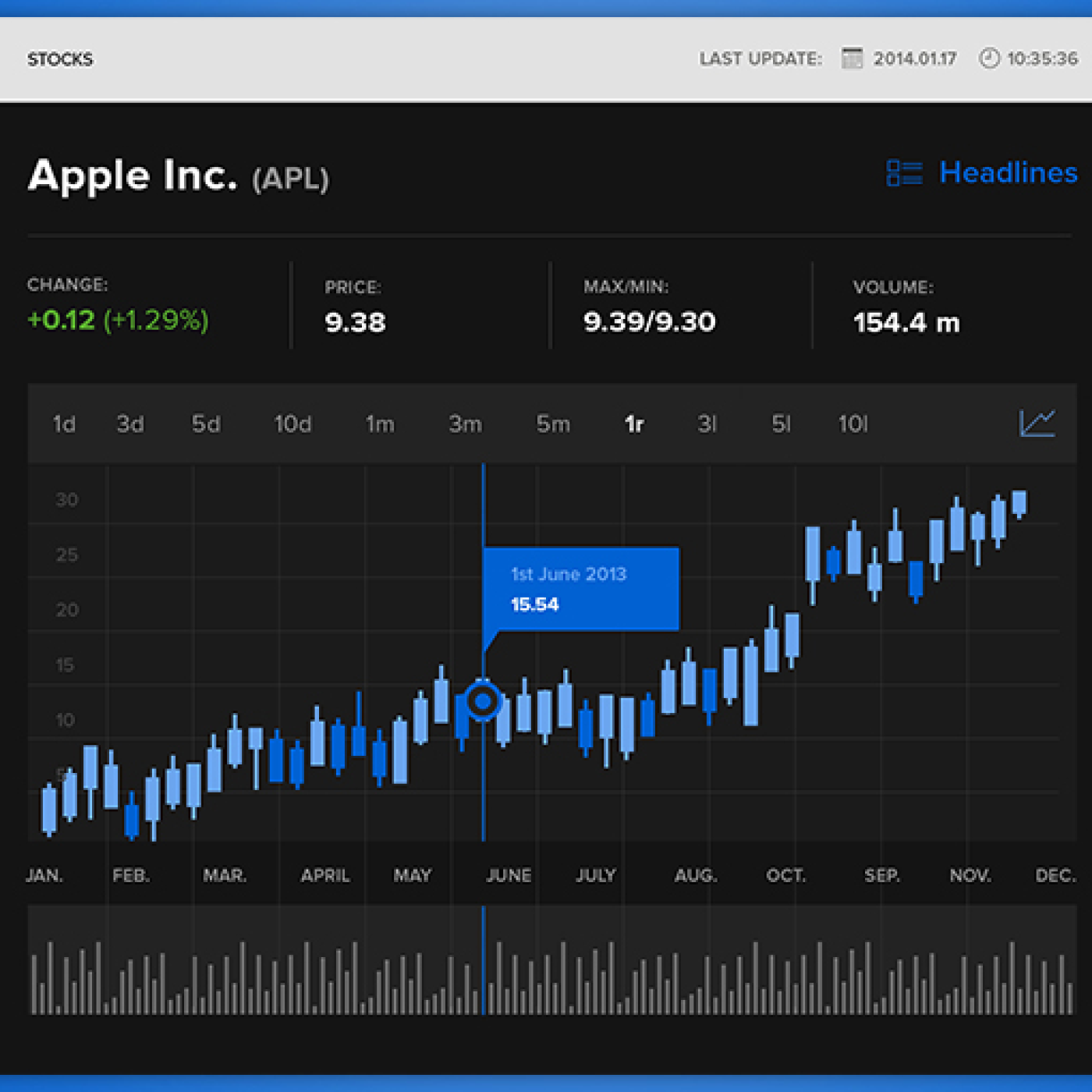Switch to the 5m time range
Viewport: 1092px width, 1092px height.
553,424
